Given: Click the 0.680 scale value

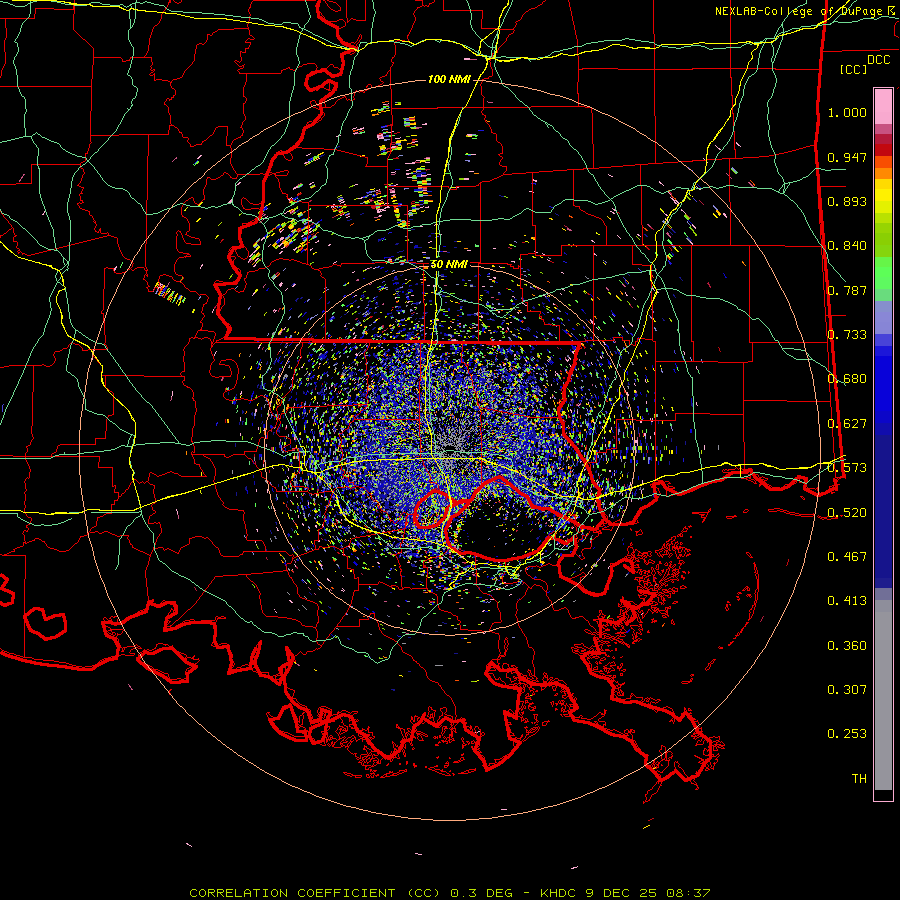Looking at the screenshot, I should pyautogui.click(x=847, y=379).
